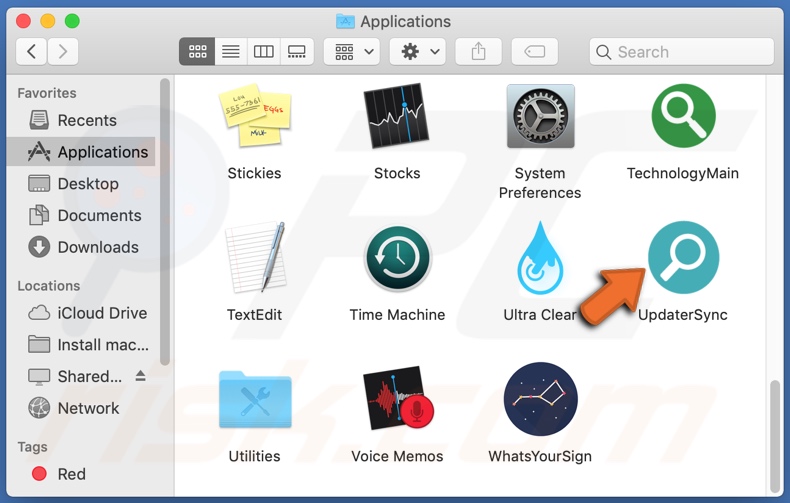
Task: Open the System Preferences gear icon
Action: [x=540, y=116]
